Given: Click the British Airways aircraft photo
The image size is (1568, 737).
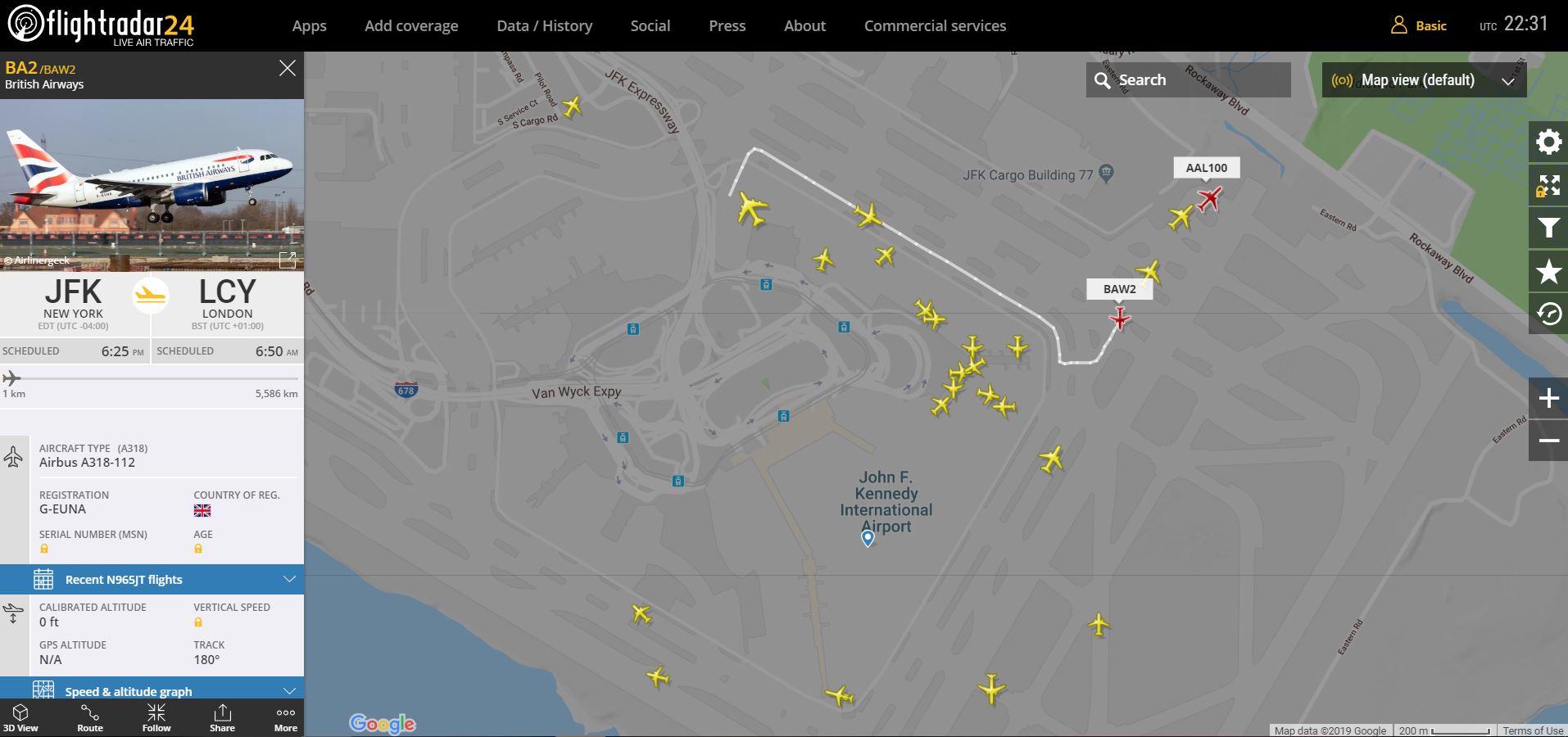Looking at the screenshot, I should click(152, 185).
